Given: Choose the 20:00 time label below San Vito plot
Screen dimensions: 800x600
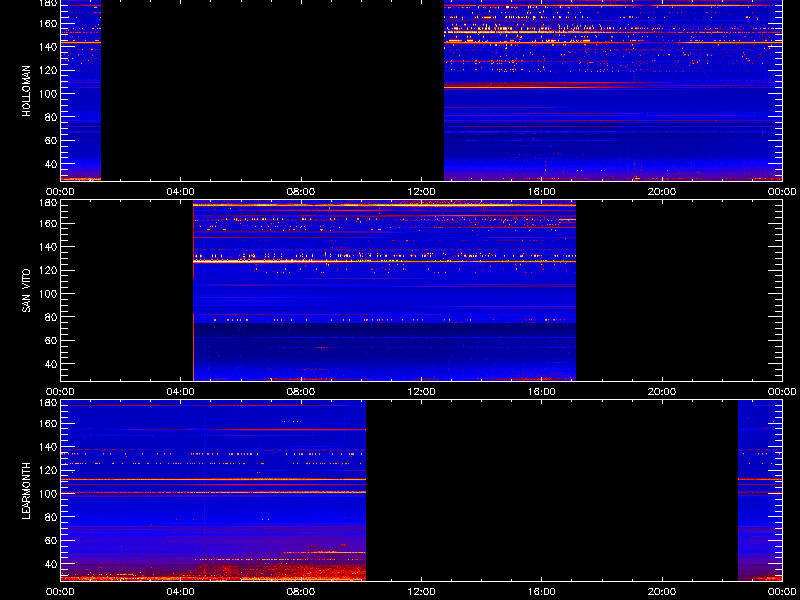Looking at the screenshot, I should click(662, 392).
